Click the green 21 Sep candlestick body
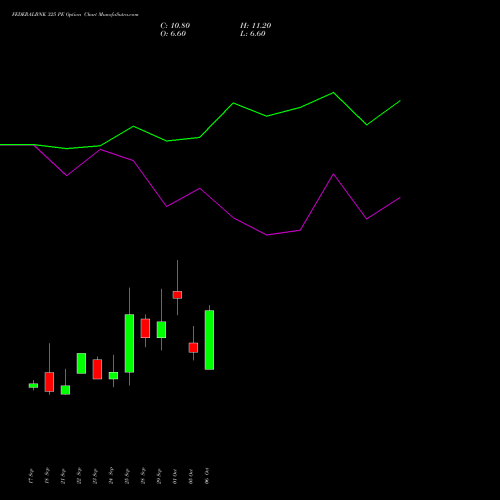The width and height of the screenshot is (500, 500). pos(65,390)
